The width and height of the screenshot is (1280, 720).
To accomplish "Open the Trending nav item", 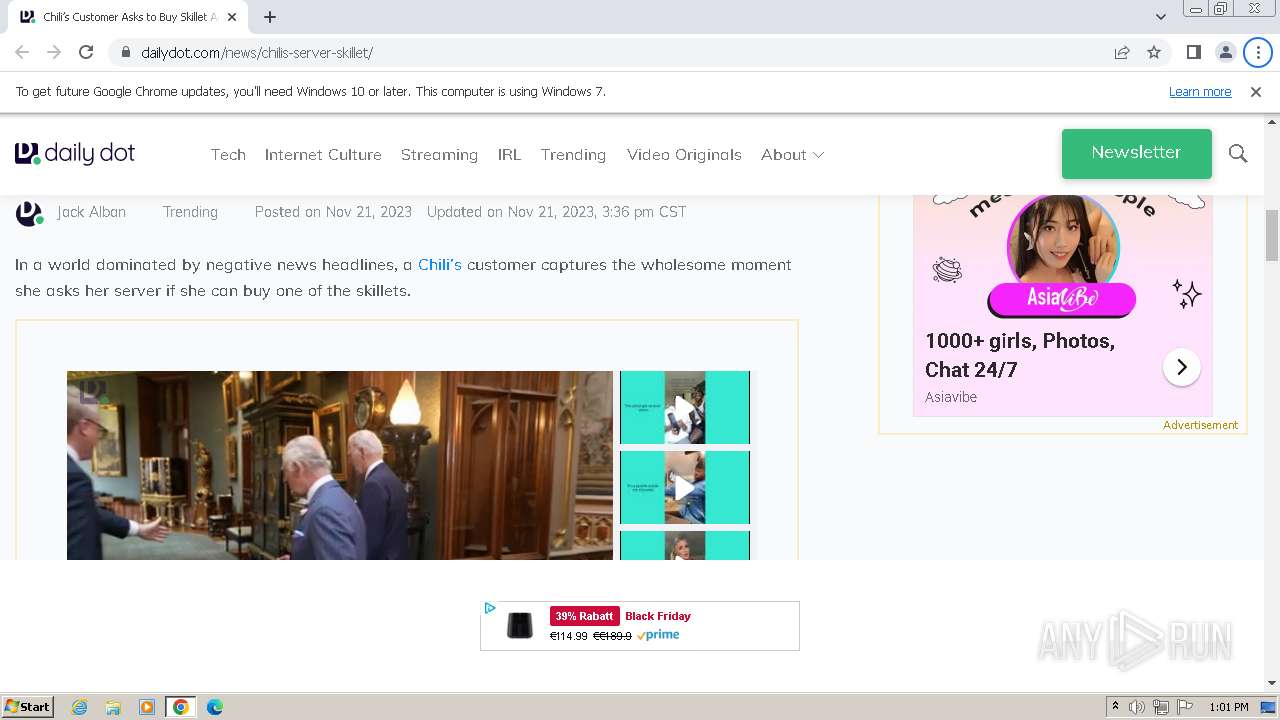I will [x=573, y=154].
